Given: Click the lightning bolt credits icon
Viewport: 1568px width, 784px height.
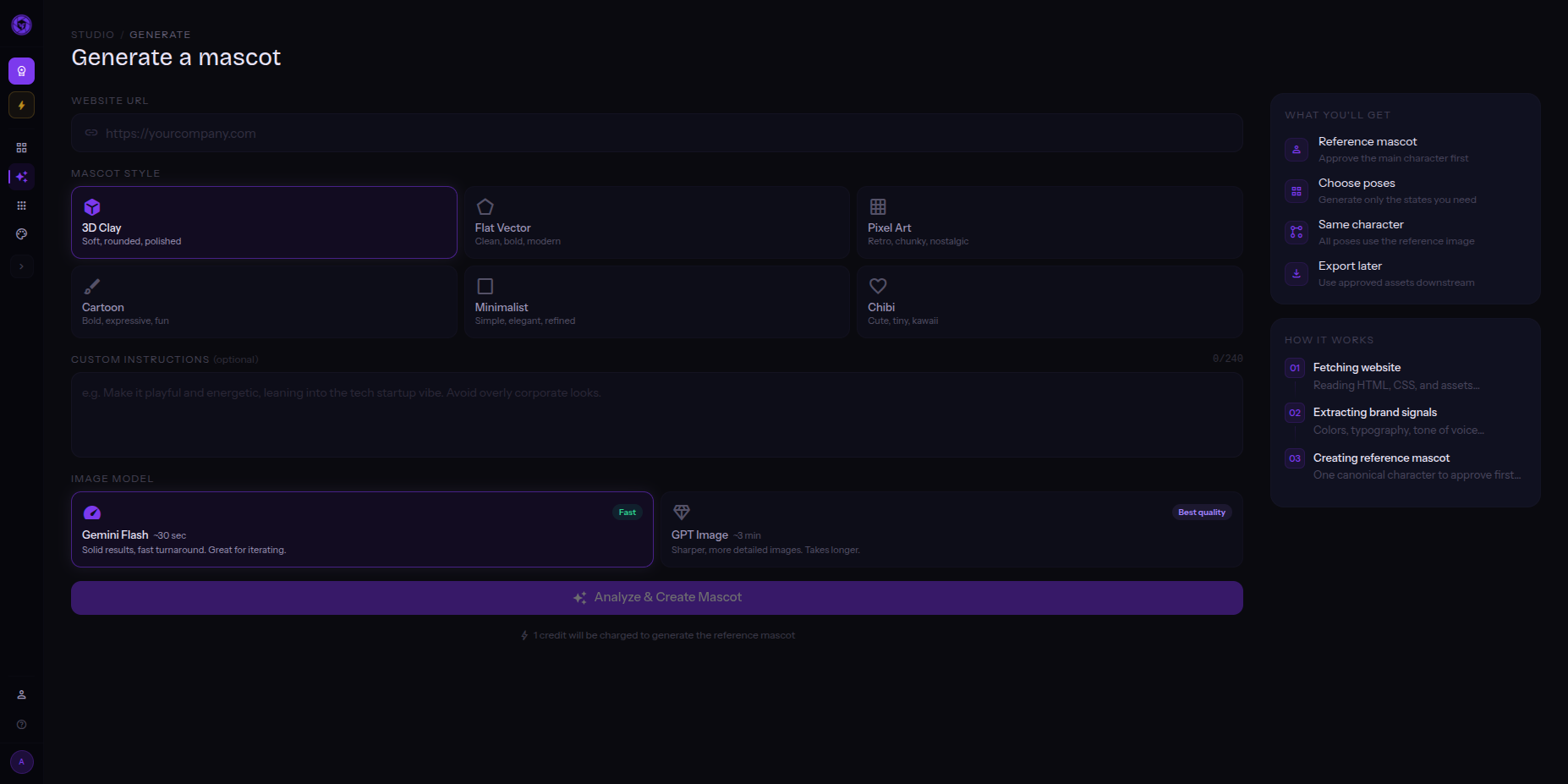Looking at the screenshot, I should 21,105.
